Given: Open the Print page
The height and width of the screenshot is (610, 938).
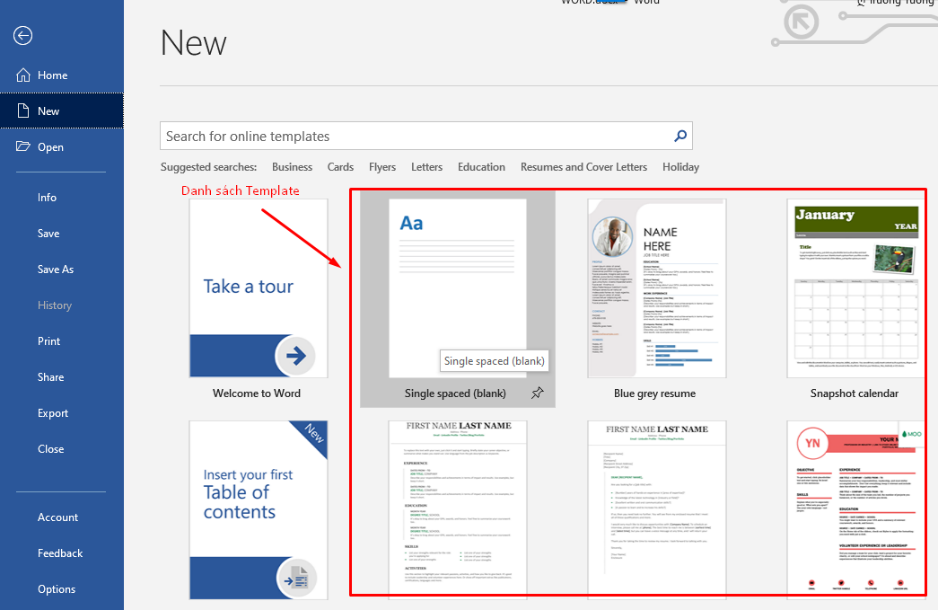Looking at the screenshot, I should pyautogui.click(x=48, y=341).
